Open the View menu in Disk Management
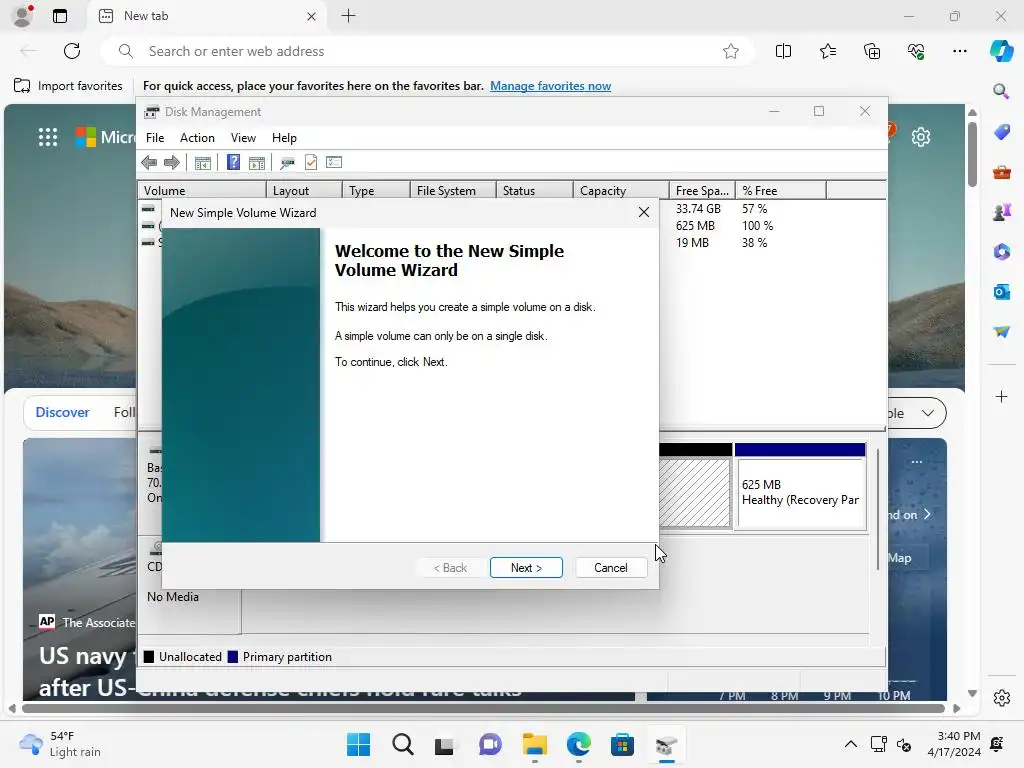The image size is (1024, 768). 243,138
